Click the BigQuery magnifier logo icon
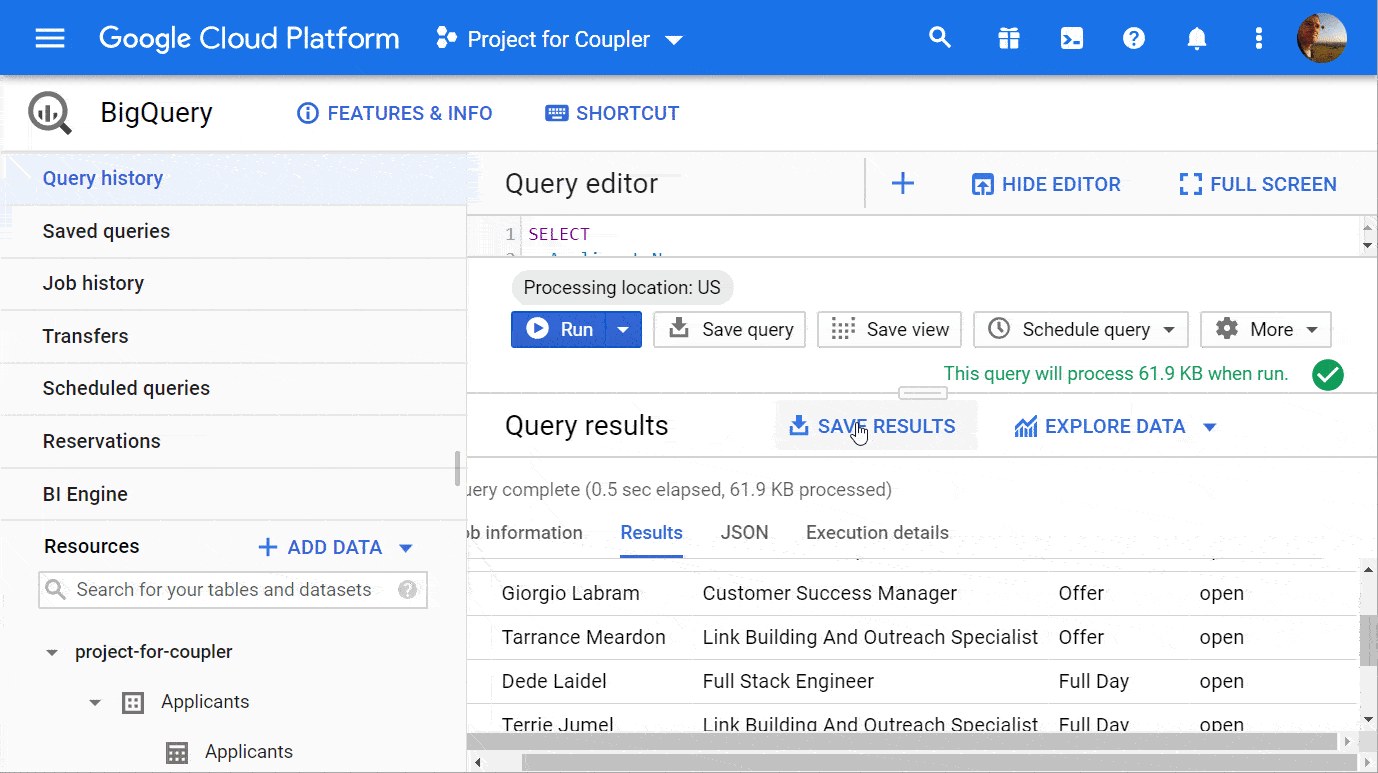This screenshot has height=773, width=1378. [x=49, y=113]
